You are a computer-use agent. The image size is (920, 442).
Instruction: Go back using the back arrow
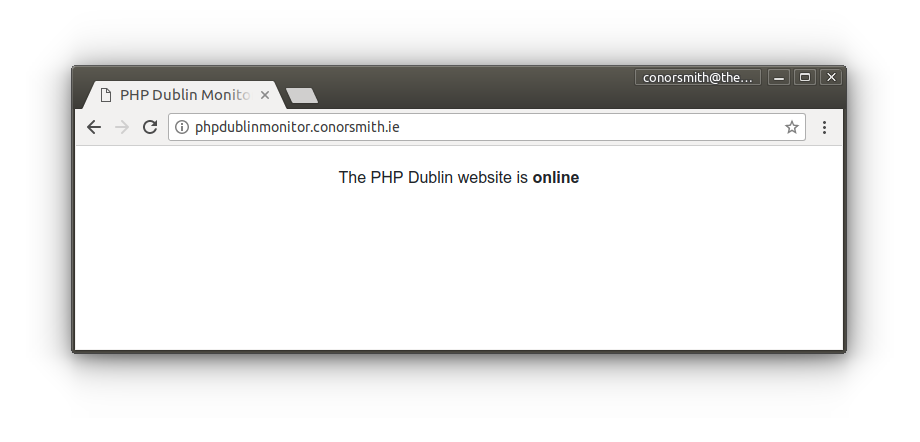click(94, 127)
